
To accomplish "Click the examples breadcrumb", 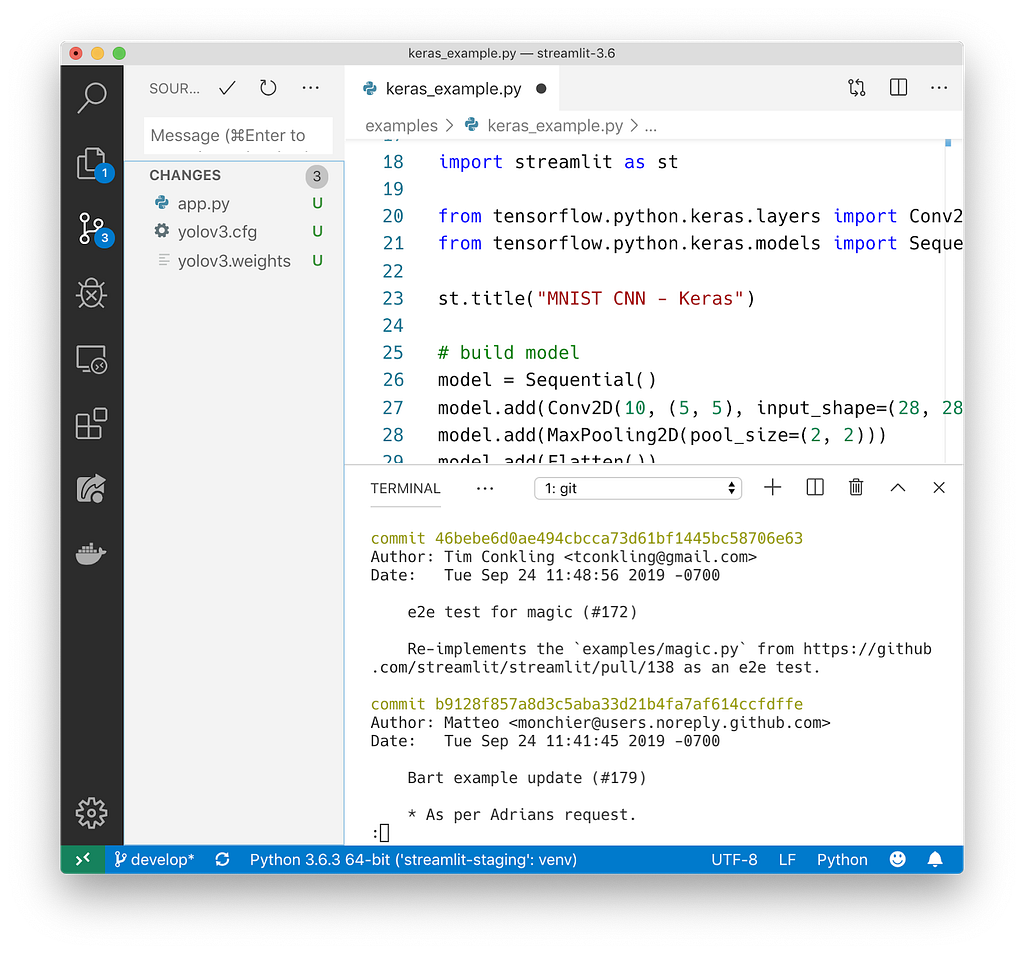I will click(x=402, y=125).
